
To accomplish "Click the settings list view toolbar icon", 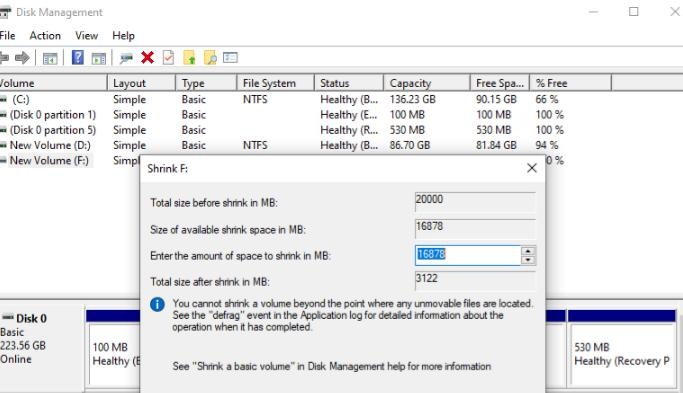I will (x=230, y=58).
